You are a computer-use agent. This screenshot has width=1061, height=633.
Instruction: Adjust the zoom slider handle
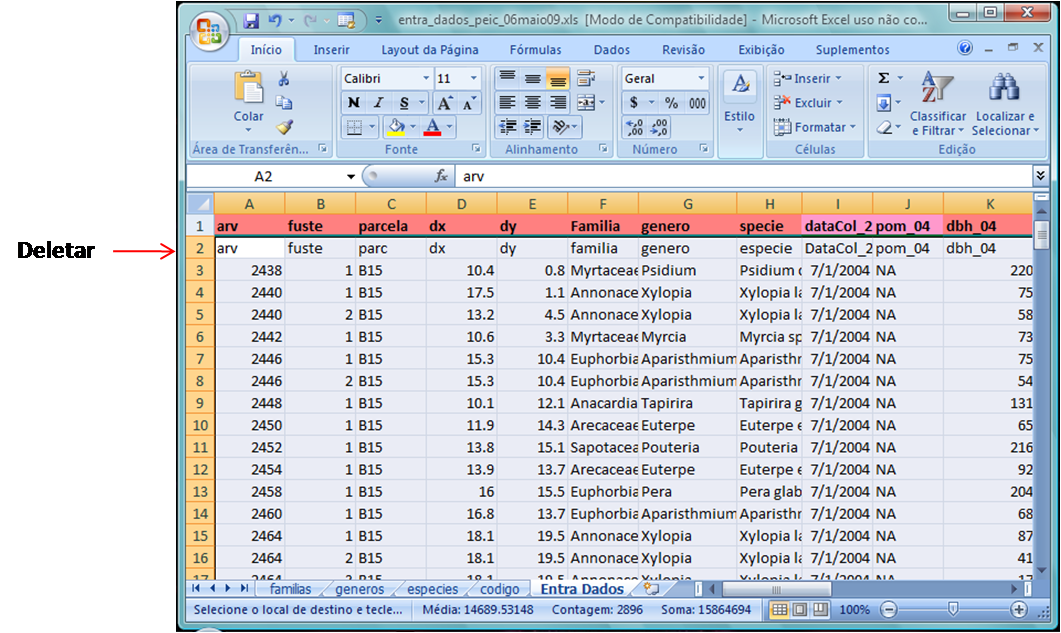(x=953, y=609)
